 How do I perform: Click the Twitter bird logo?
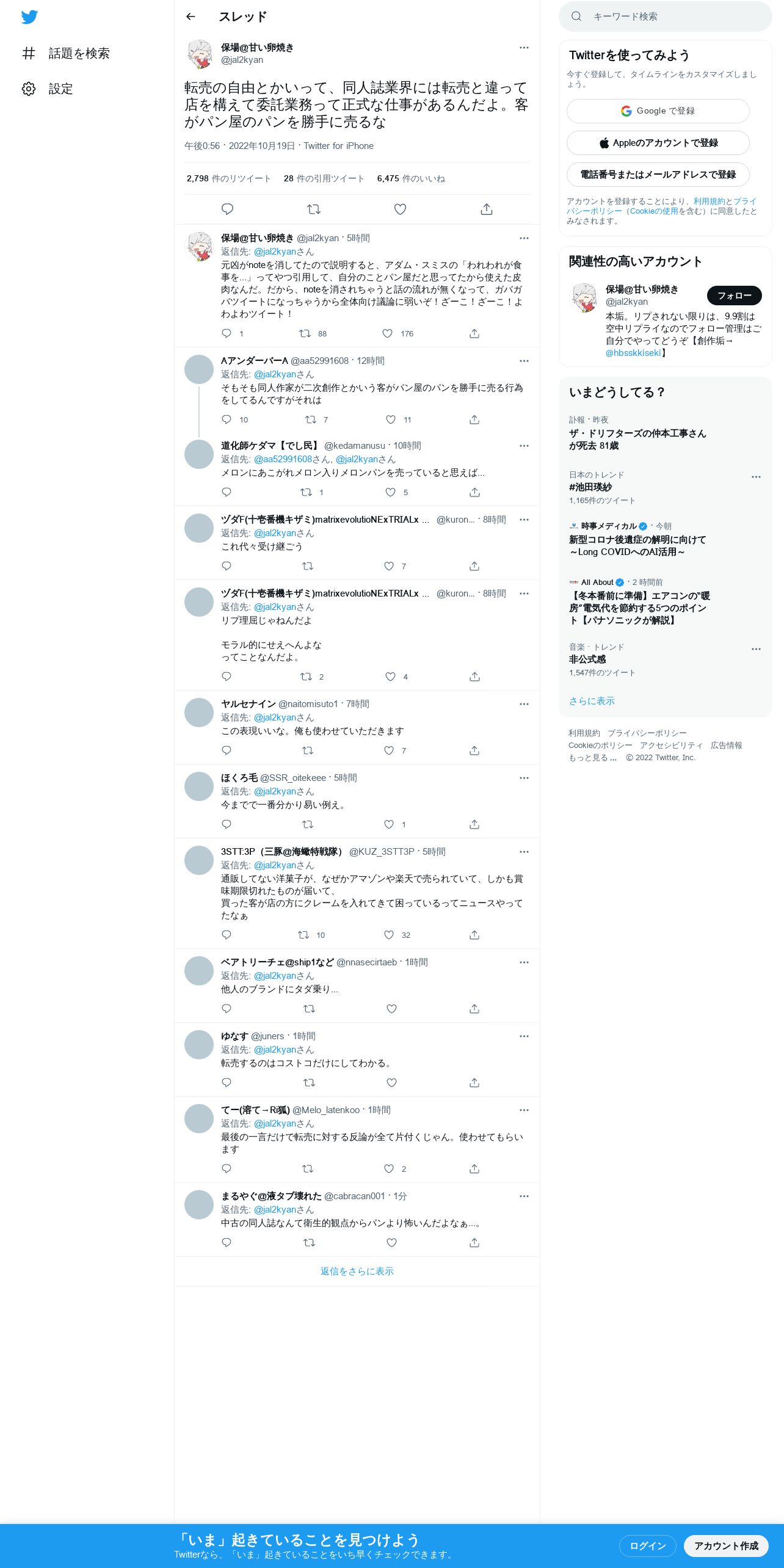(x=29, y=17)
